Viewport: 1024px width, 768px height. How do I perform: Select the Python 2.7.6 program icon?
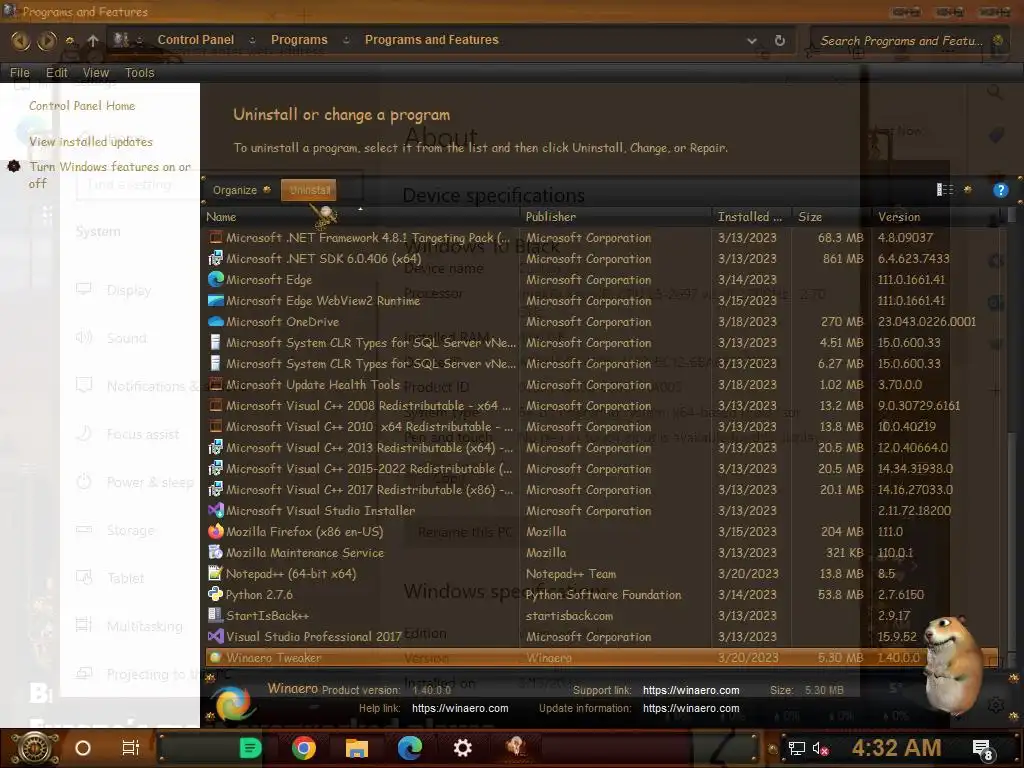tap(215, 594)
